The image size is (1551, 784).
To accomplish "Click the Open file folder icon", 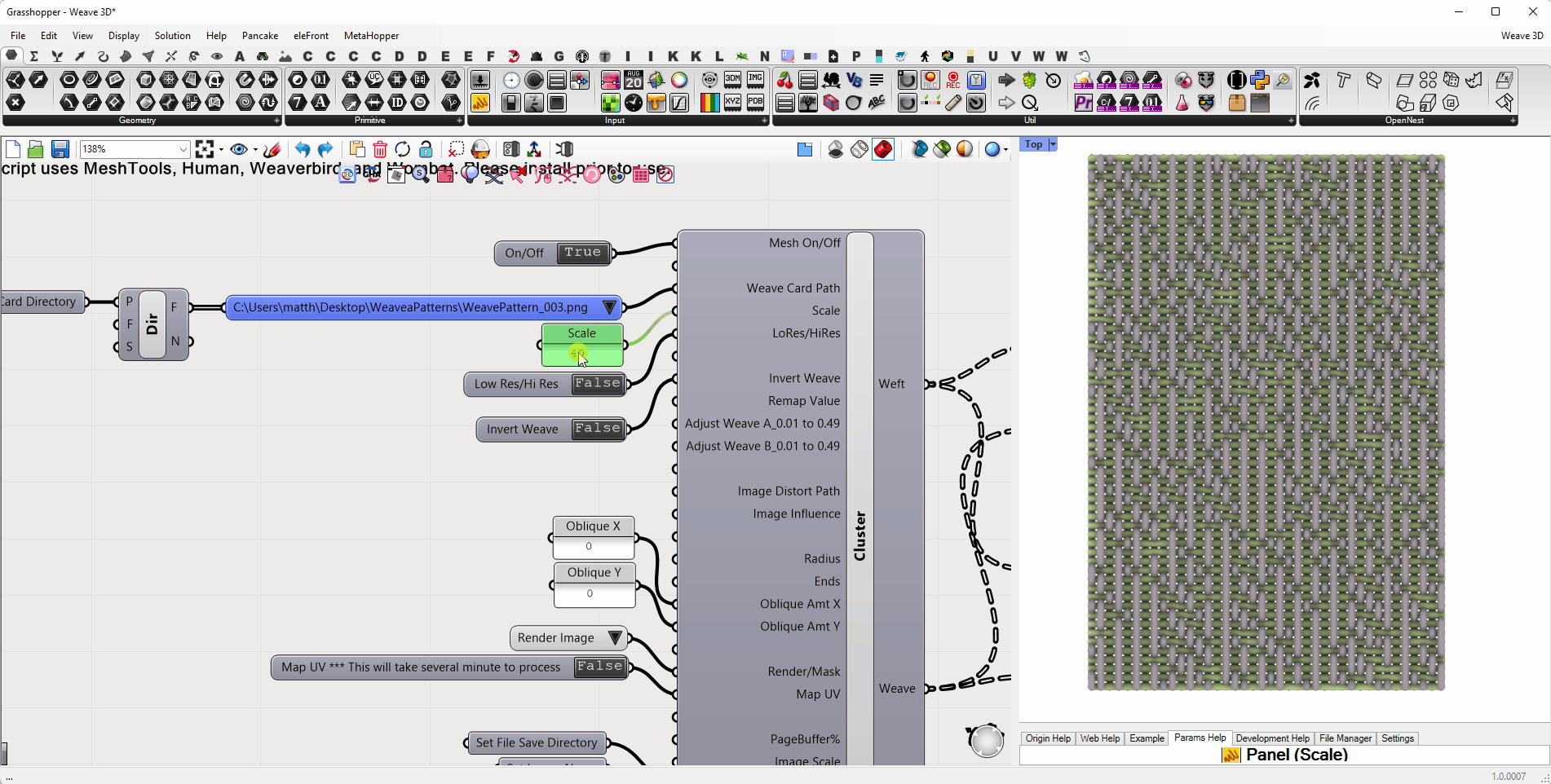I will 35,149.
